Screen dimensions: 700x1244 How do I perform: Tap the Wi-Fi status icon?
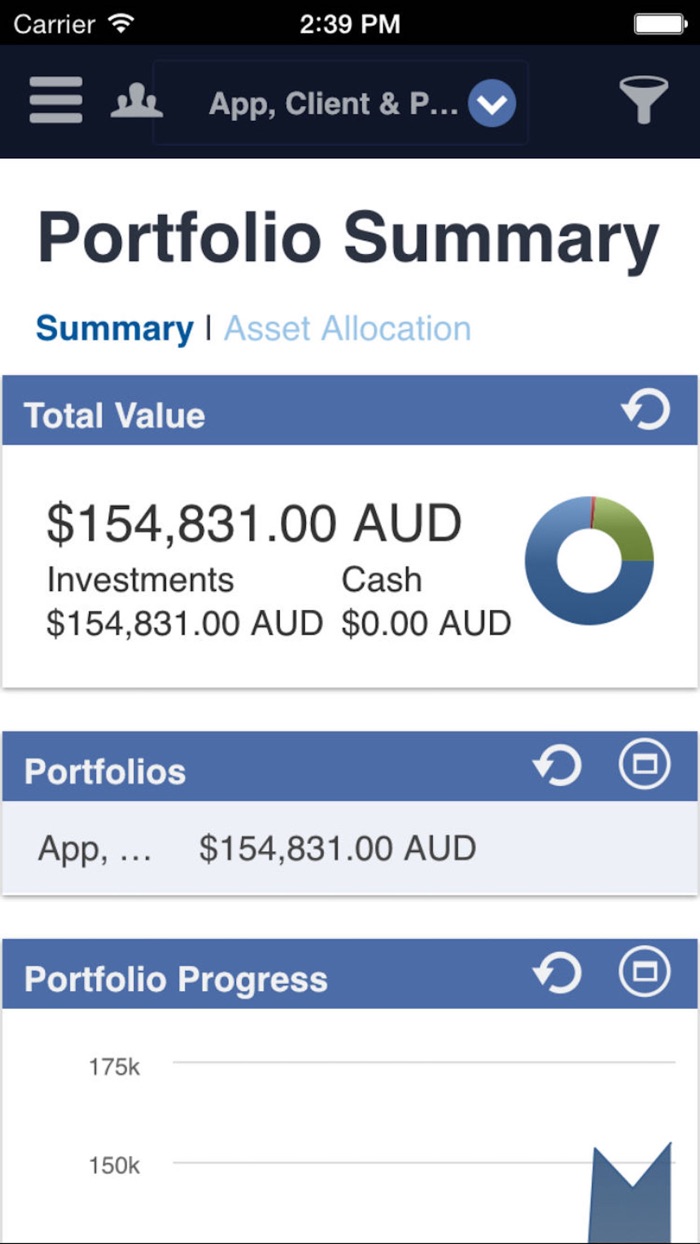click(x=122, y=22)
